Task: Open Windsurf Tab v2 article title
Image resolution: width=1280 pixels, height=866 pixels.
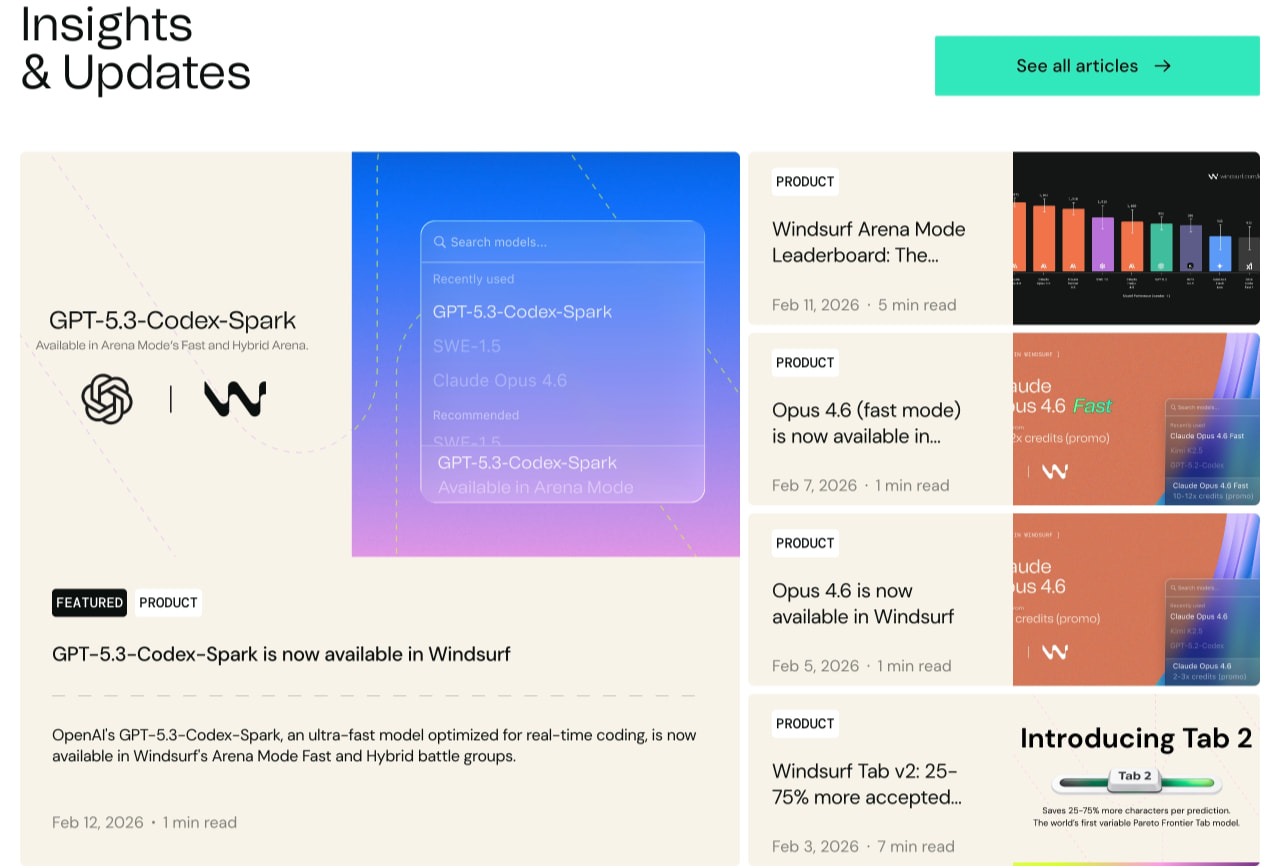Action: [x=867, y=784]
